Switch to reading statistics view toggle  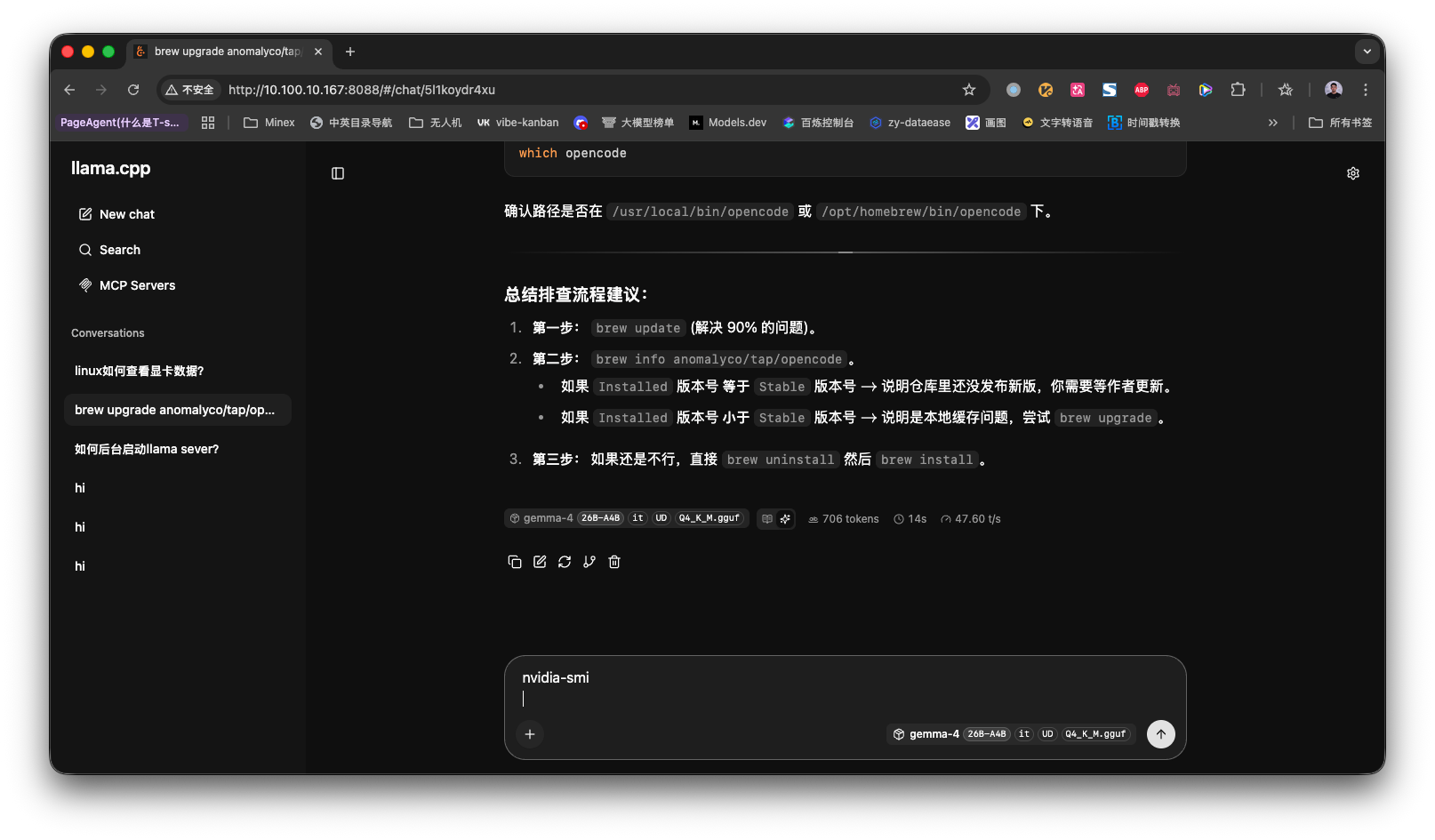click(767, 519)
